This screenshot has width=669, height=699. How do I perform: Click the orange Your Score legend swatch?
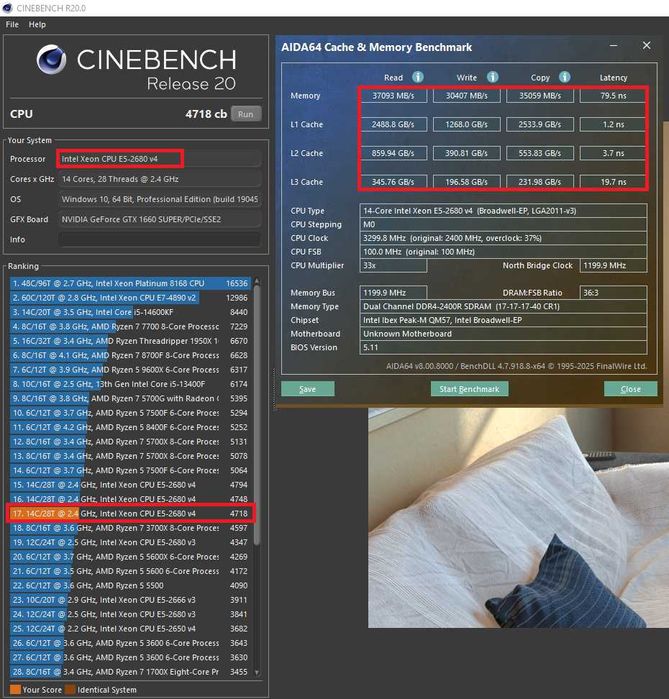15,690
